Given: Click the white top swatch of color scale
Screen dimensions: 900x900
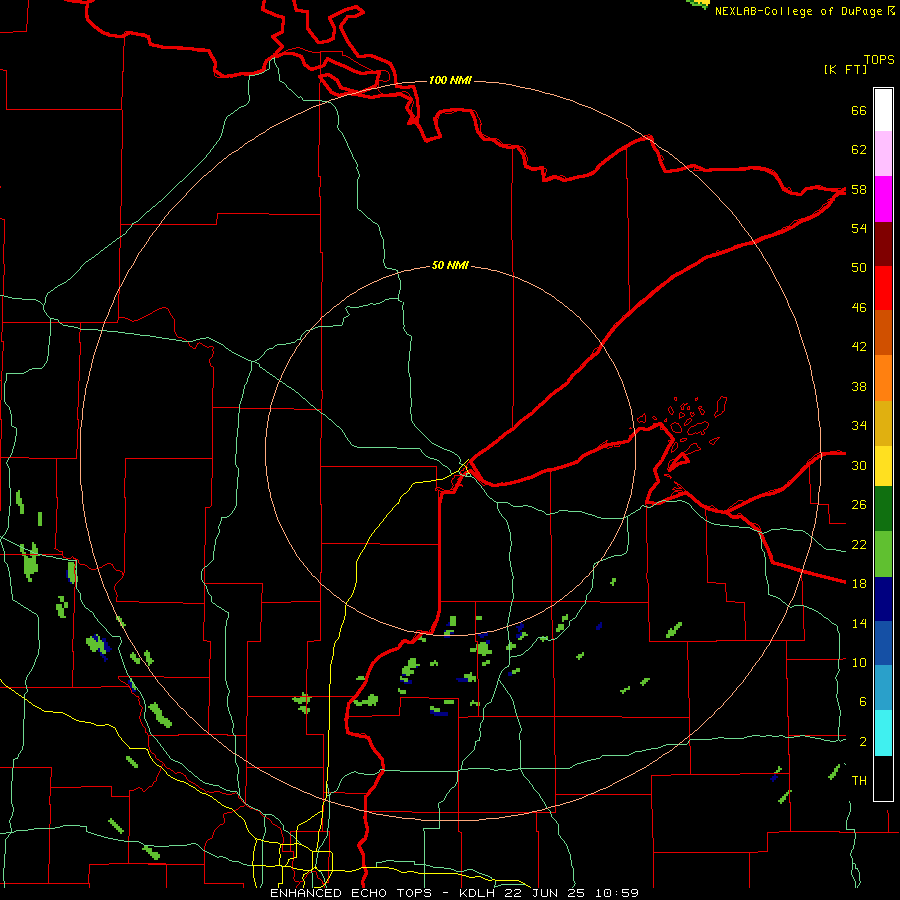Looking at the screenshot, I should (883, 110).
